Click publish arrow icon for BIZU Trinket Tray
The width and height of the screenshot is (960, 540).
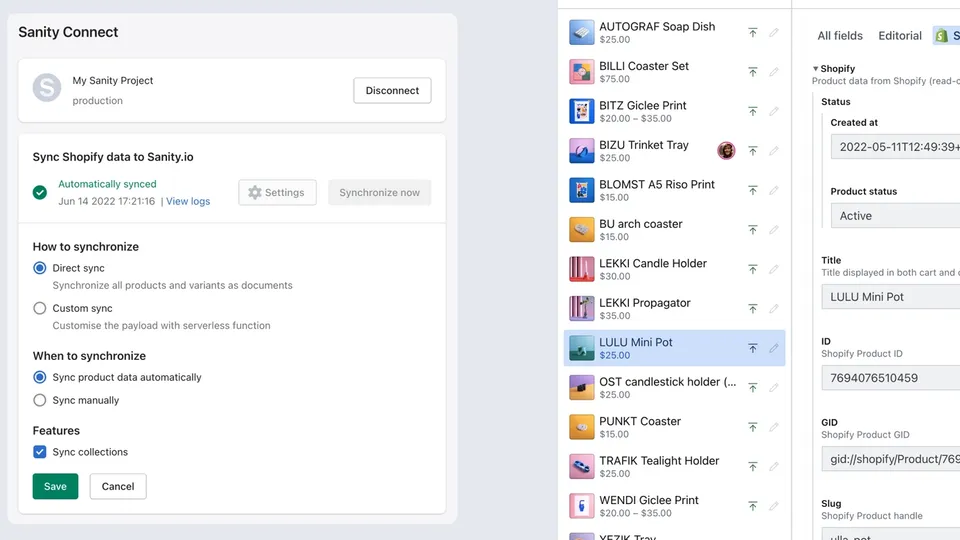click(752, 151)
